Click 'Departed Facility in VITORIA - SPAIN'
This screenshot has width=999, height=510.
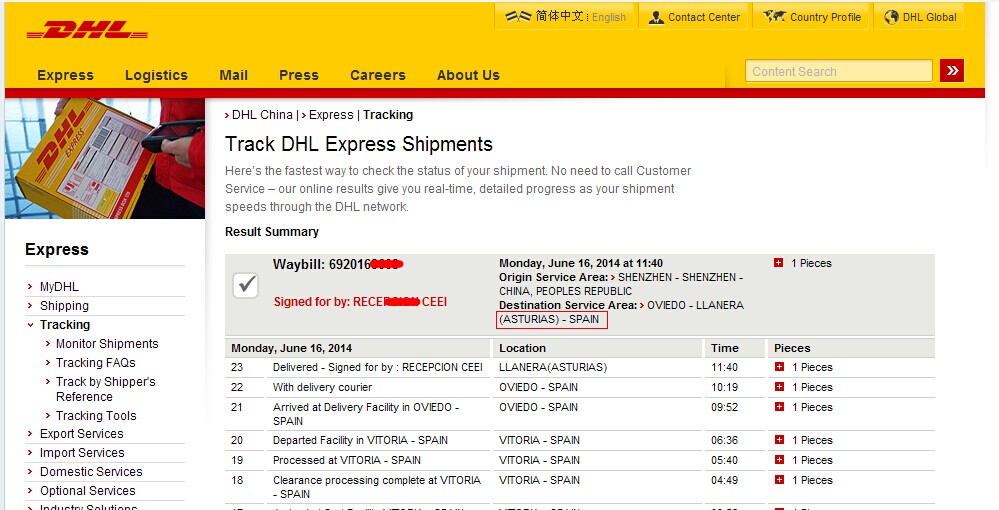click(x=361, y=440)
